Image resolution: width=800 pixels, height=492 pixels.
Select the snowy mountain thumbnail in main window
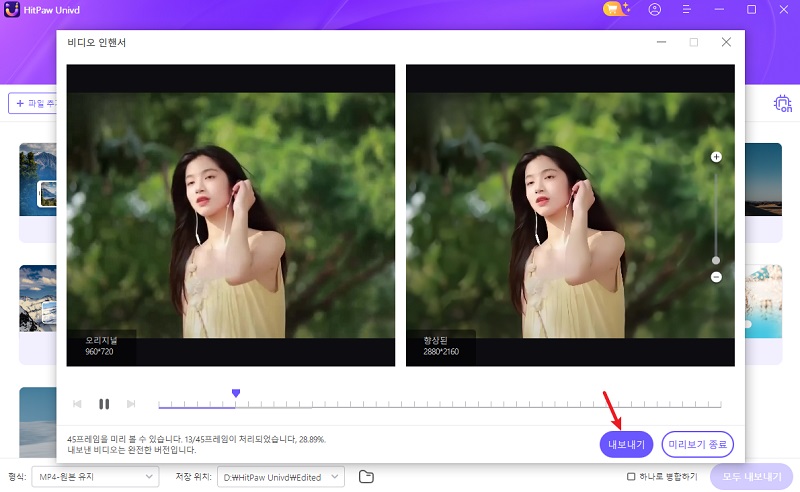[38, 299]
